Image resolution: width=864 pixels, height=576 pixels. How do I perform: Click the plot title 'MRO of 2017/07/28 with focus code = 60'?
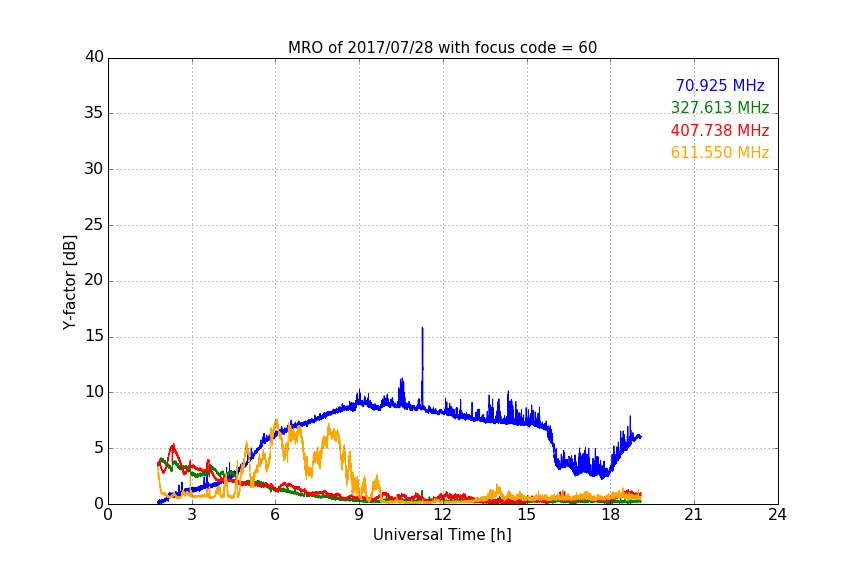[x=442, y=47]
